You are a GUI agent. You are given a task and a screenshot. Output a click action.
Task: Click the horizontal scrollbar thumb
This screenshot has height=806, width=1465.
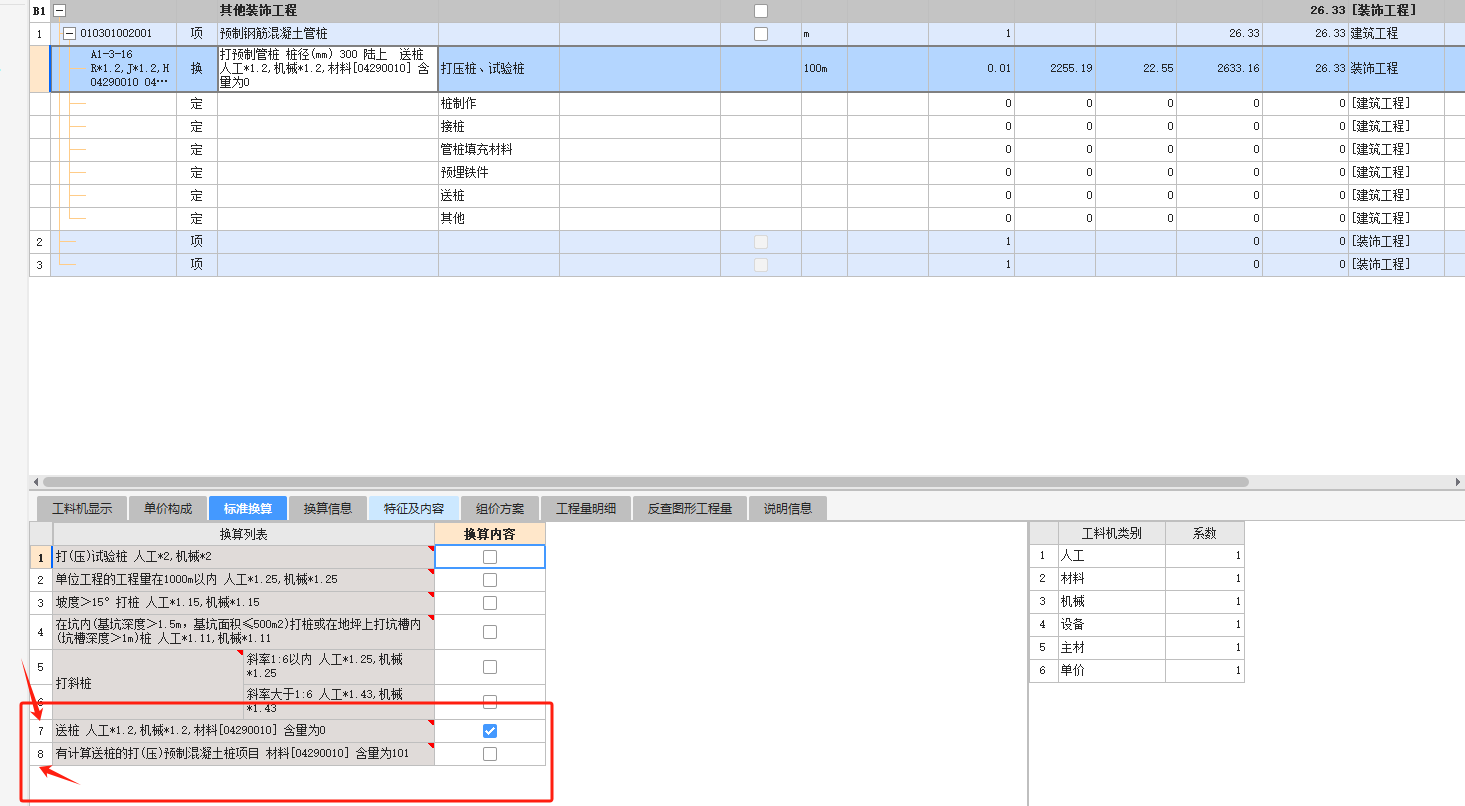(x=645, y=482)
